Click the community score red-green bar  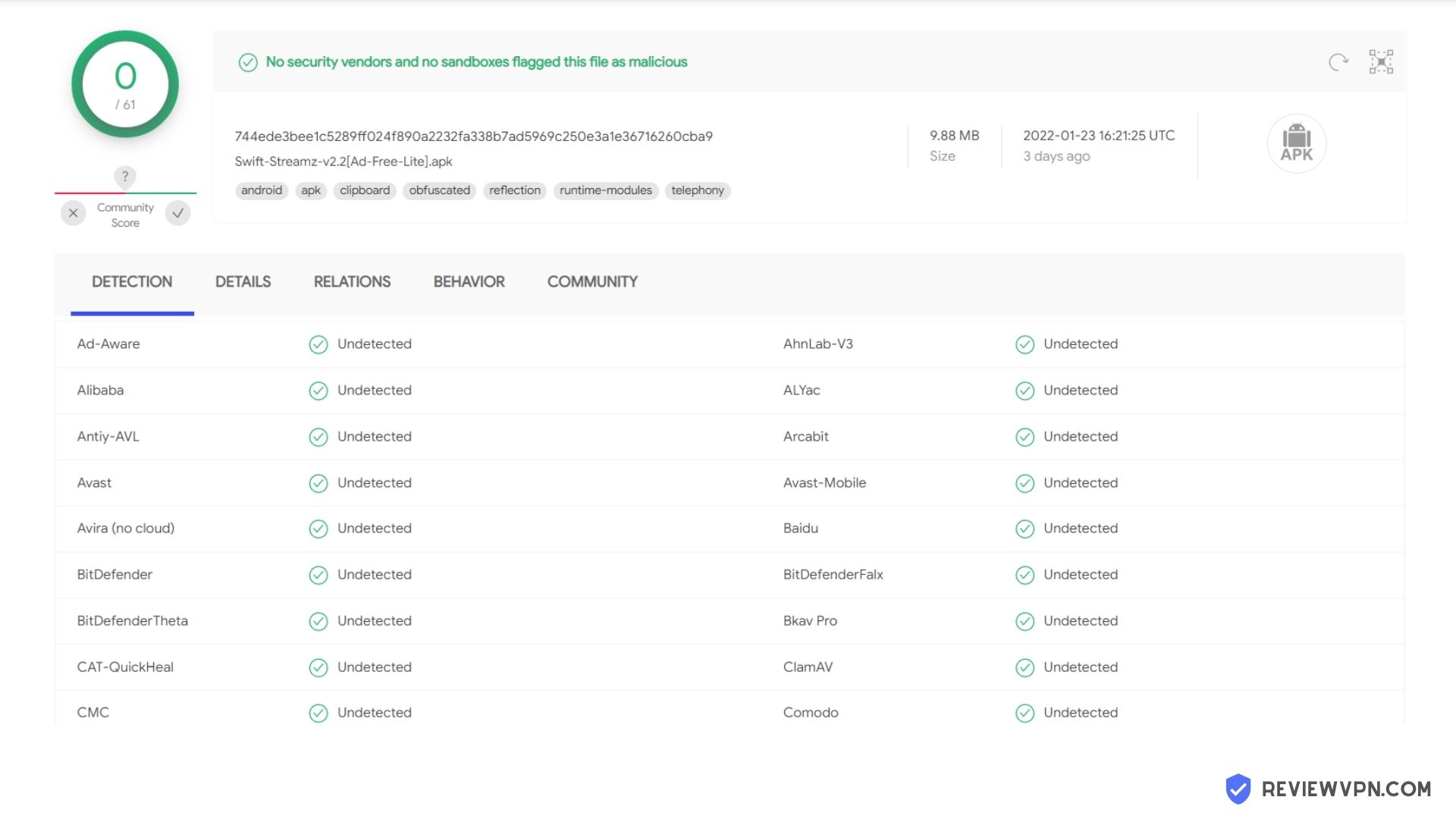[125, 193]
